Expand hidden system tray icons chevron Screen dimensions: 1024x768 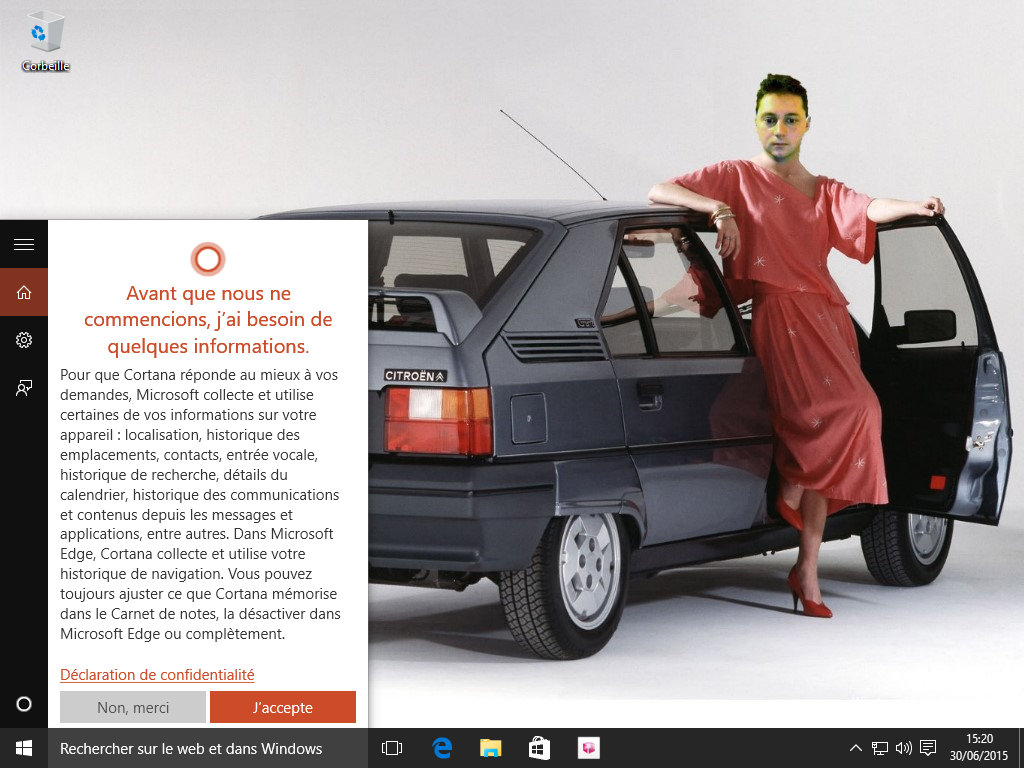(x=856, y=748)
